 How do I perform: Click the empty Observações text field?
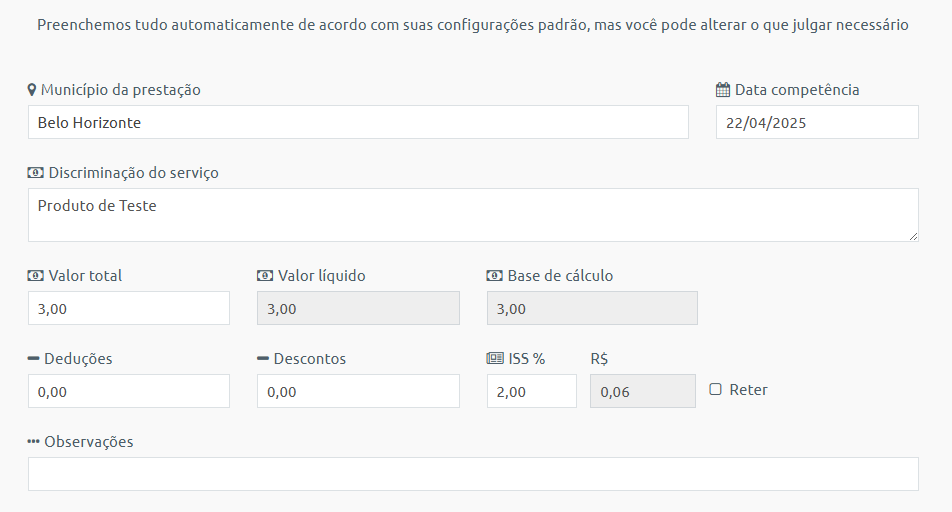[x=473, y=474]
